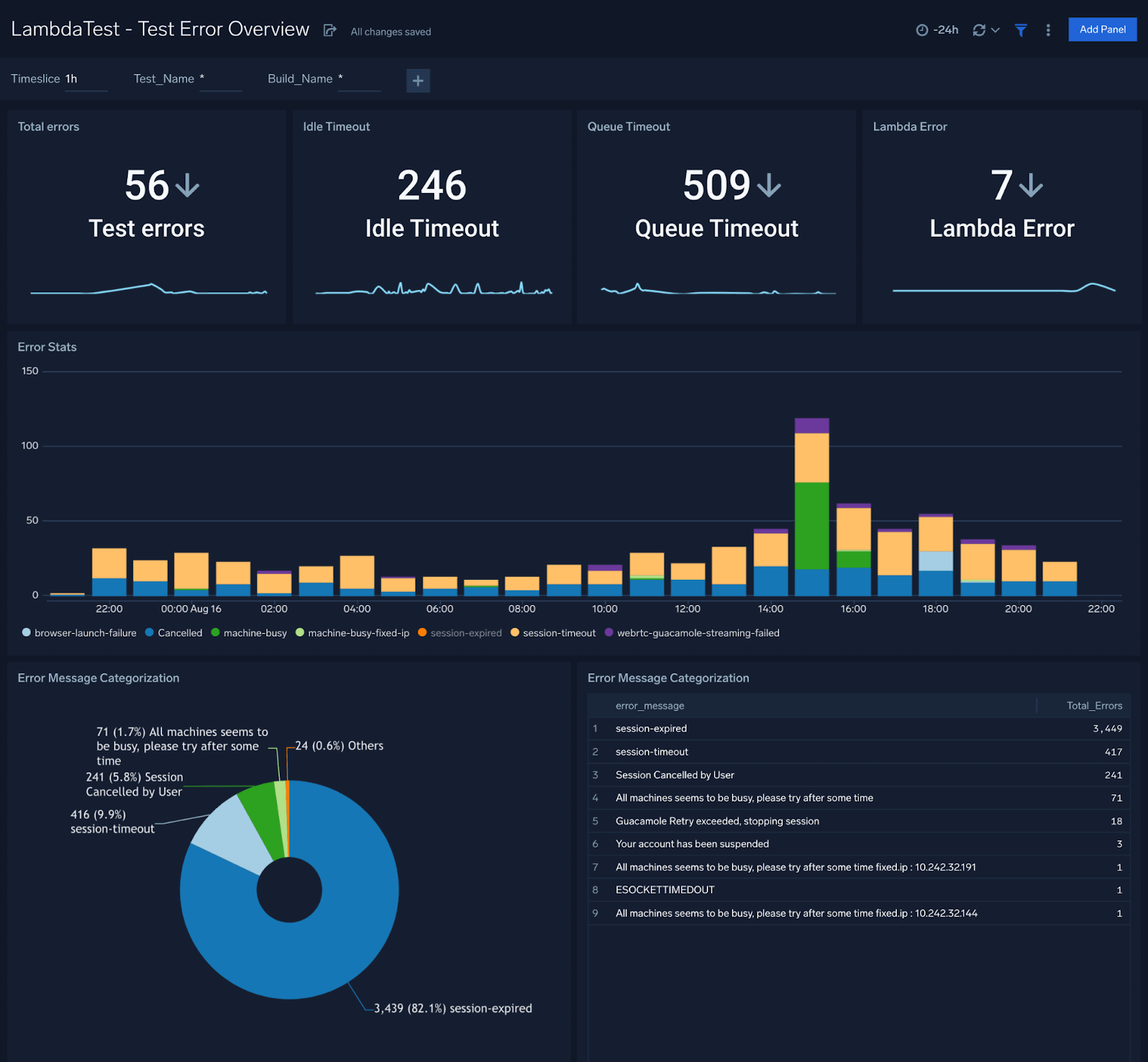
Task: Click the All changes saved label
Action: (390, 32)
